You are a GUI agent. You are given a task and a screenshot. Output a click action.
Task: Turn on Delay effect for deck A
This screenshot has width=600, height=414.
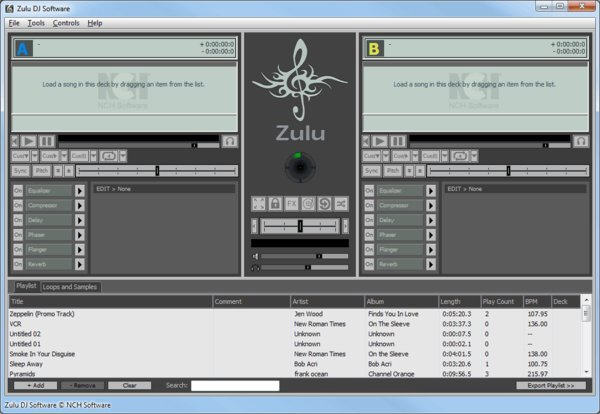(x=18, y=220)
